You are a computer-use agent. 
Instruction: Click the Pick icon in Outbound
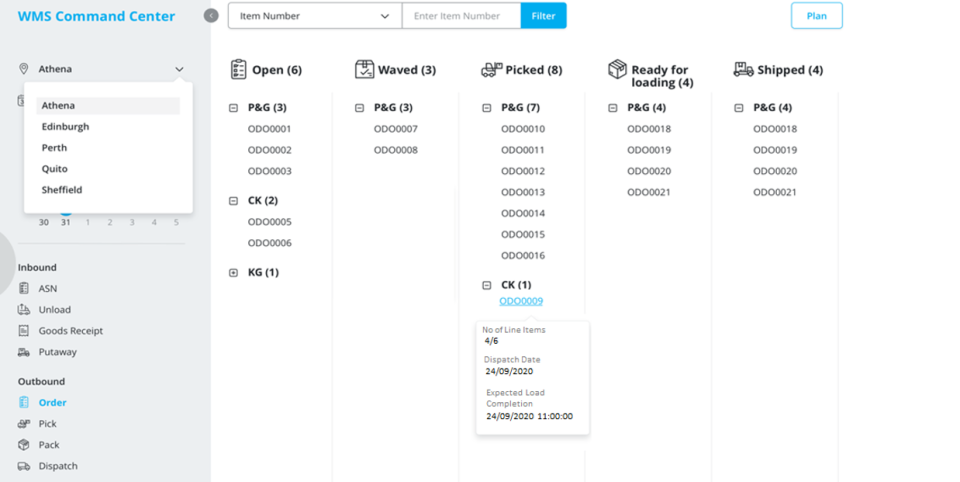24,424
